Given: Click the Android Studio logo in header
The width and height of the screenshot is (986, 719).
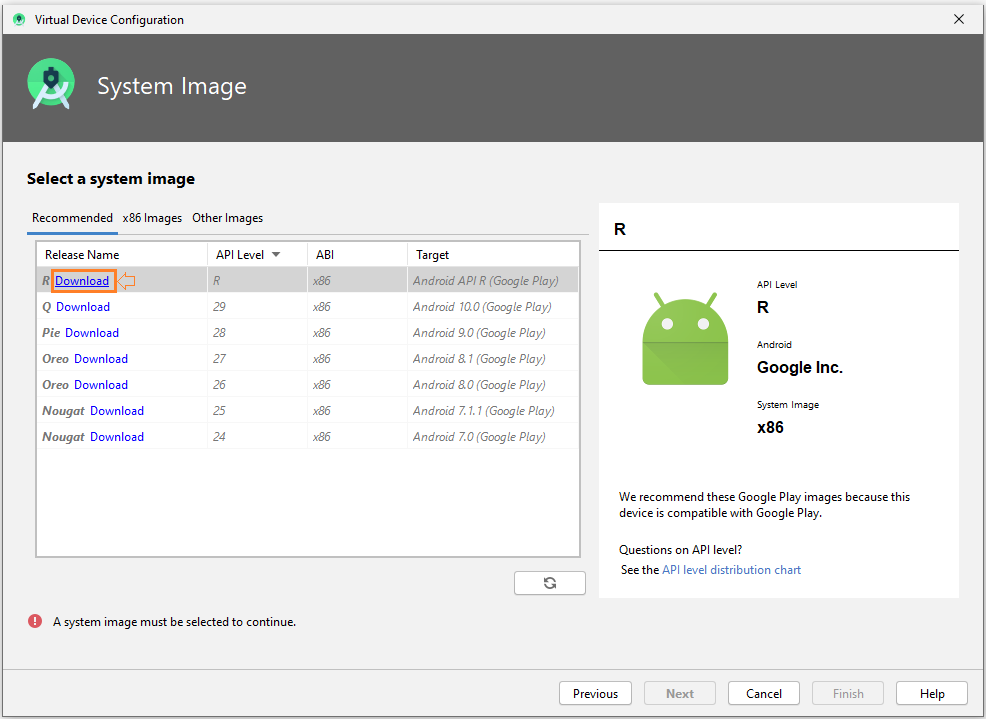Looking at the screenshot, I should click(x=51, y=84).
